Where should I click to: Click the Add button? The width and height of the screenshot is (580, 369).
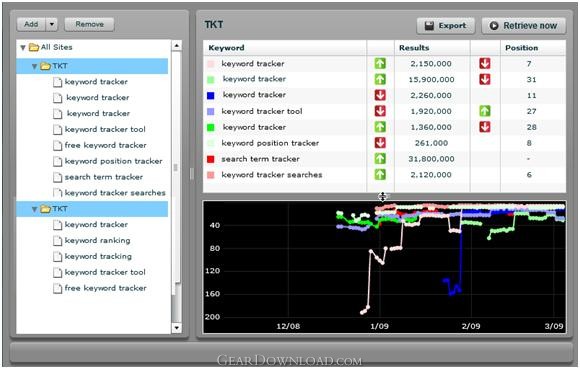pyautogui.click(x=31, y=24)
